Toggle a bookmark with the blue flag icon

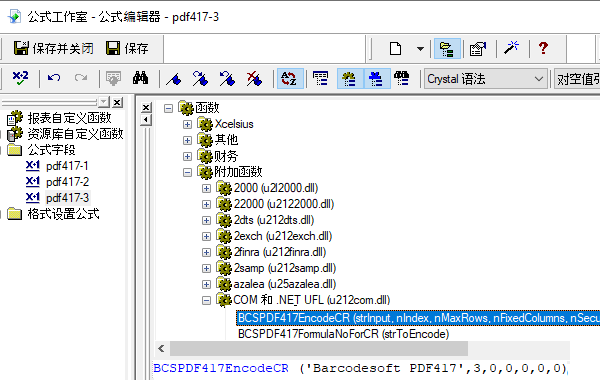pos(174,79)
